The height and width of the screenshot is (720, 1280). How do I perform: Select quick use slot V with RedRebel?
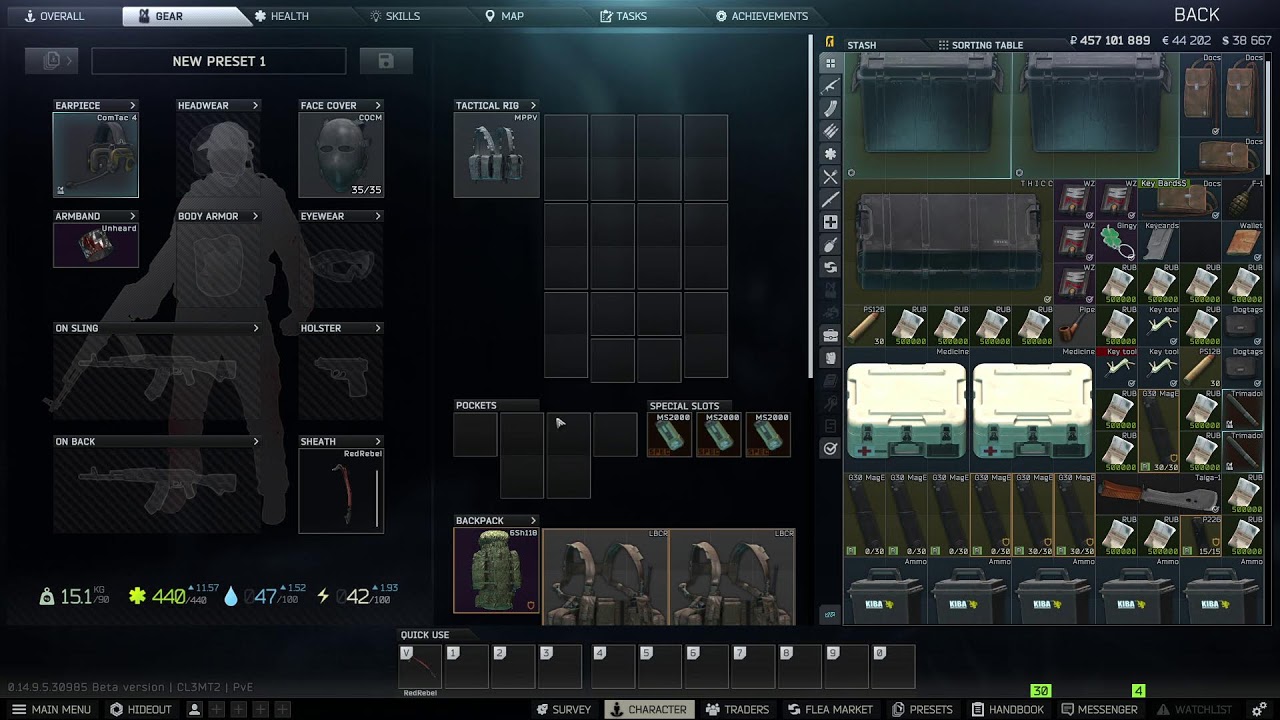click(x=420, y=667)
